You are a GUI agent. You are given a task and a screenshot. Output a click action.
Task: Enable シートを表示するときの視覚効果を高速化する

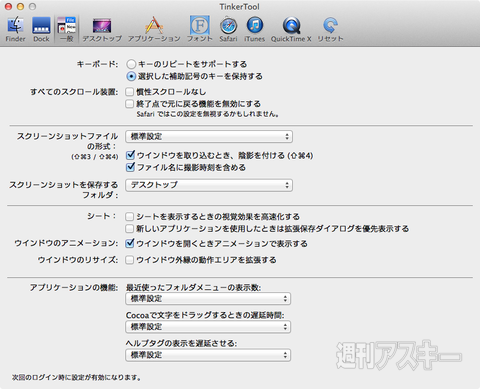pos(130,217)
